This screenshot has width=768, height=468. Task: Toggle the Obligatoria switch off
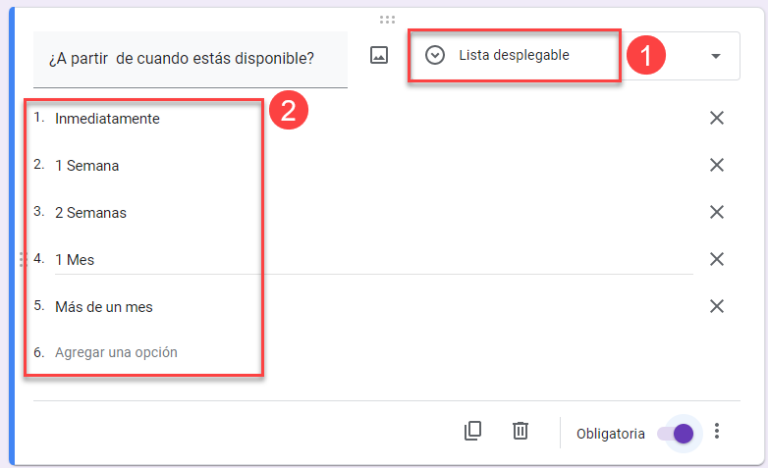[676, 433]
